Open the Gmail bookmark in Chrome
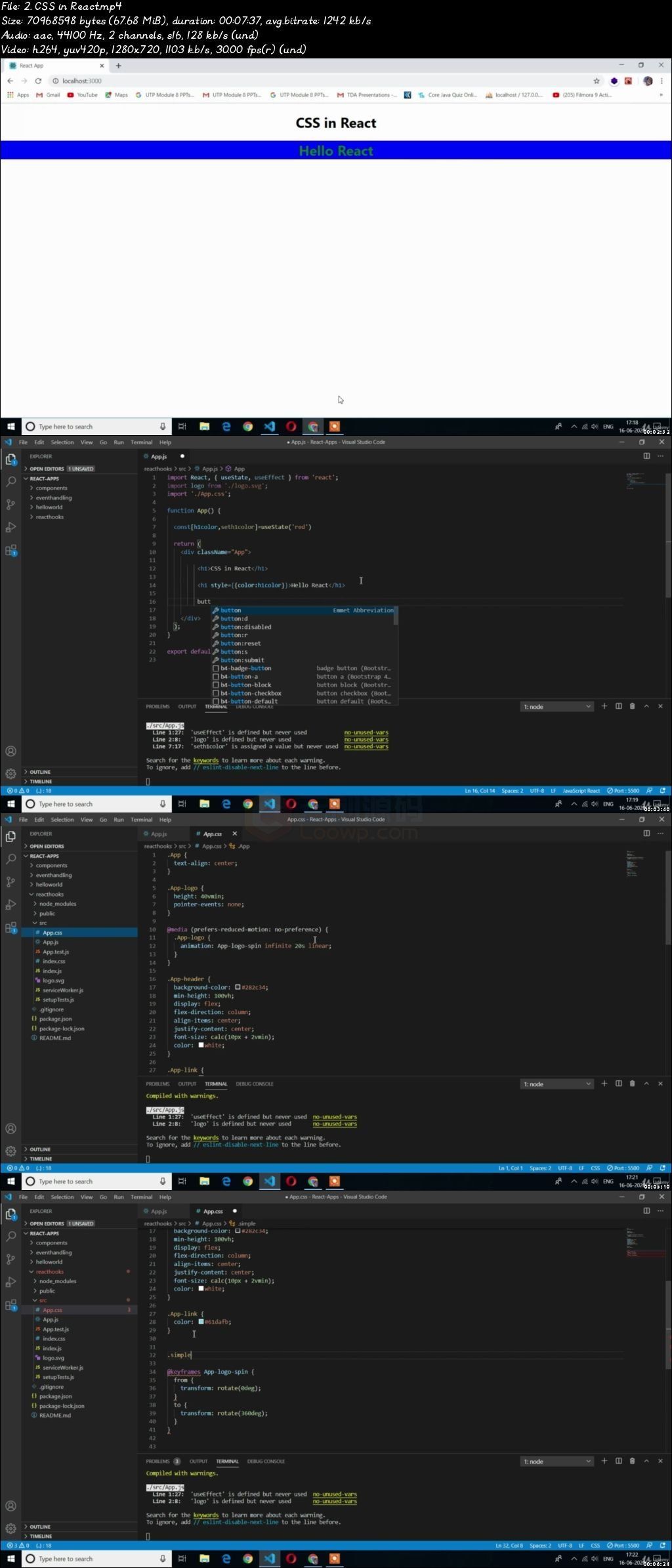 [x=49, y=95]
